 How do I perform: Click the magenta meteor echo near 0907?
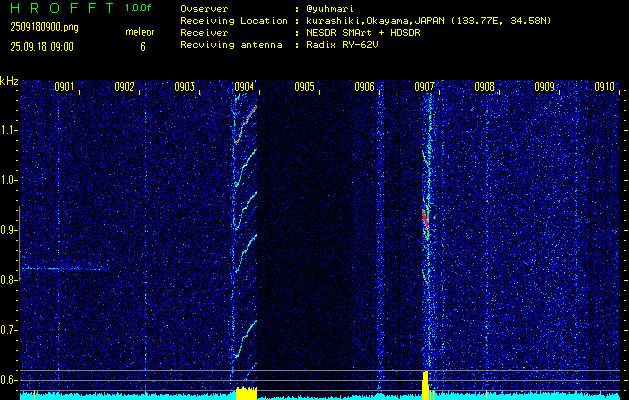(x=425, y=219)
